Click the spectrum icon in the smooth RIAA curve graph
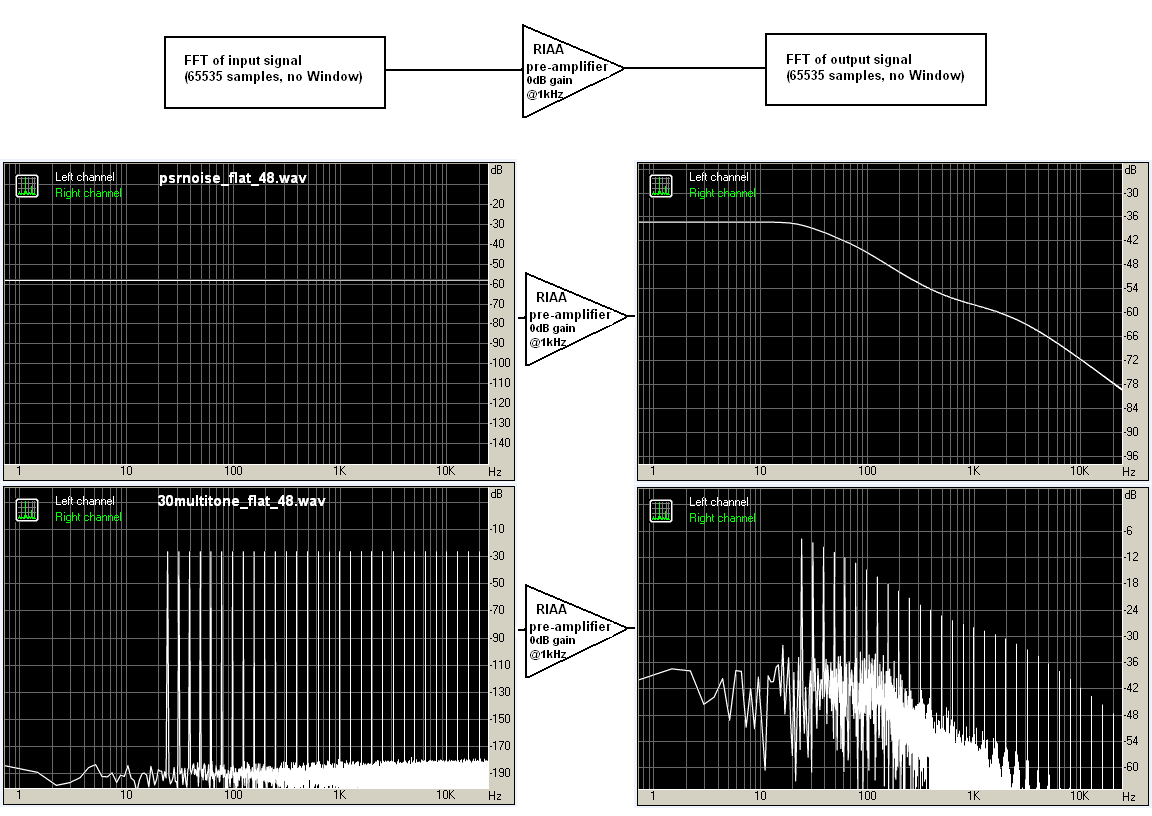Viewport: 1152px width, 816px height. [661, 186]
